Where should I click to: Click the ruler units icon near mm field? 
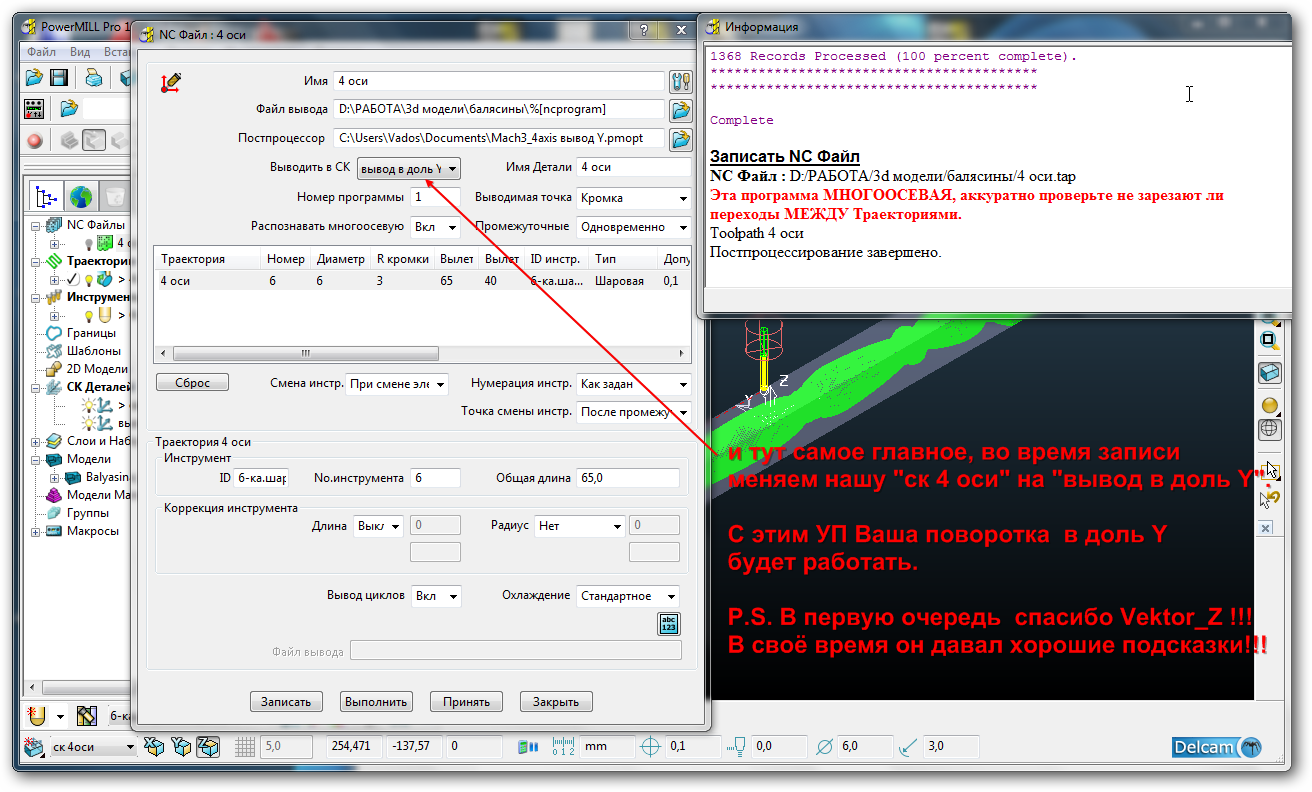[563, 747]
